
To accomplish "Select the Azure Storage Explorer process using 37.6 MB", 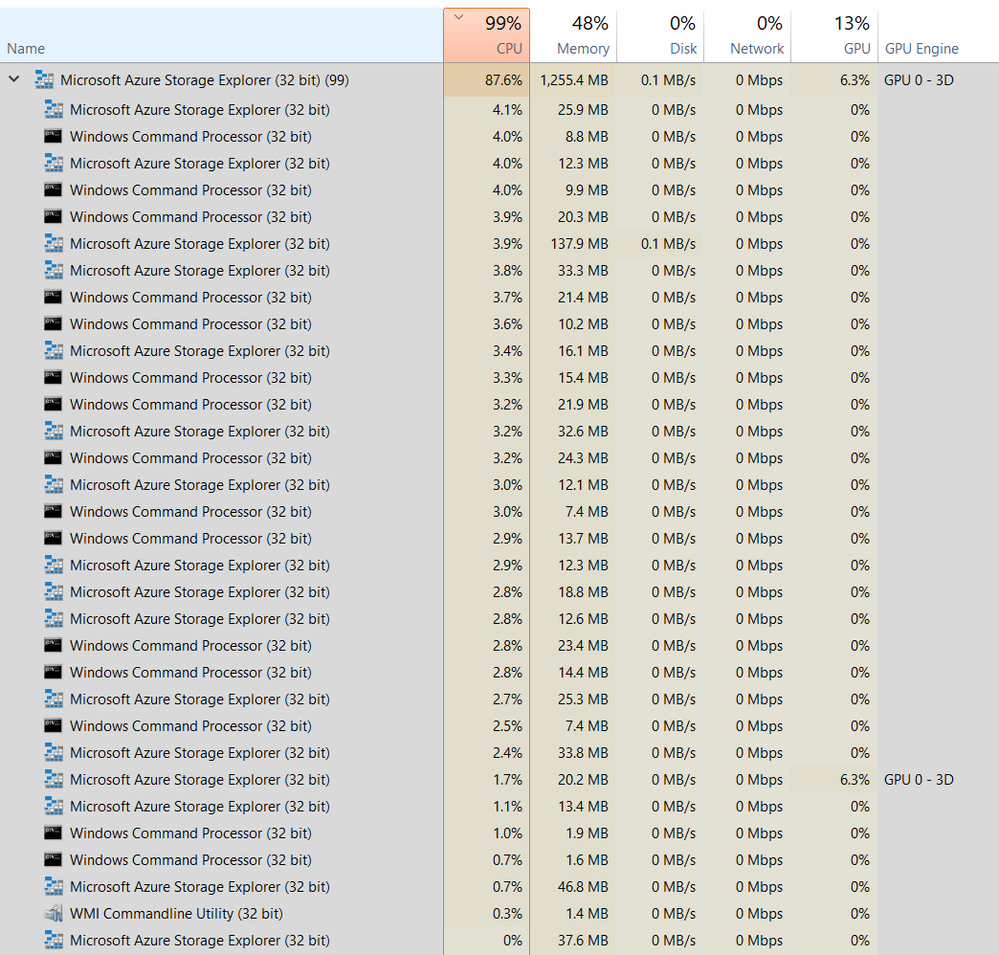I will [x=199, y=940].
